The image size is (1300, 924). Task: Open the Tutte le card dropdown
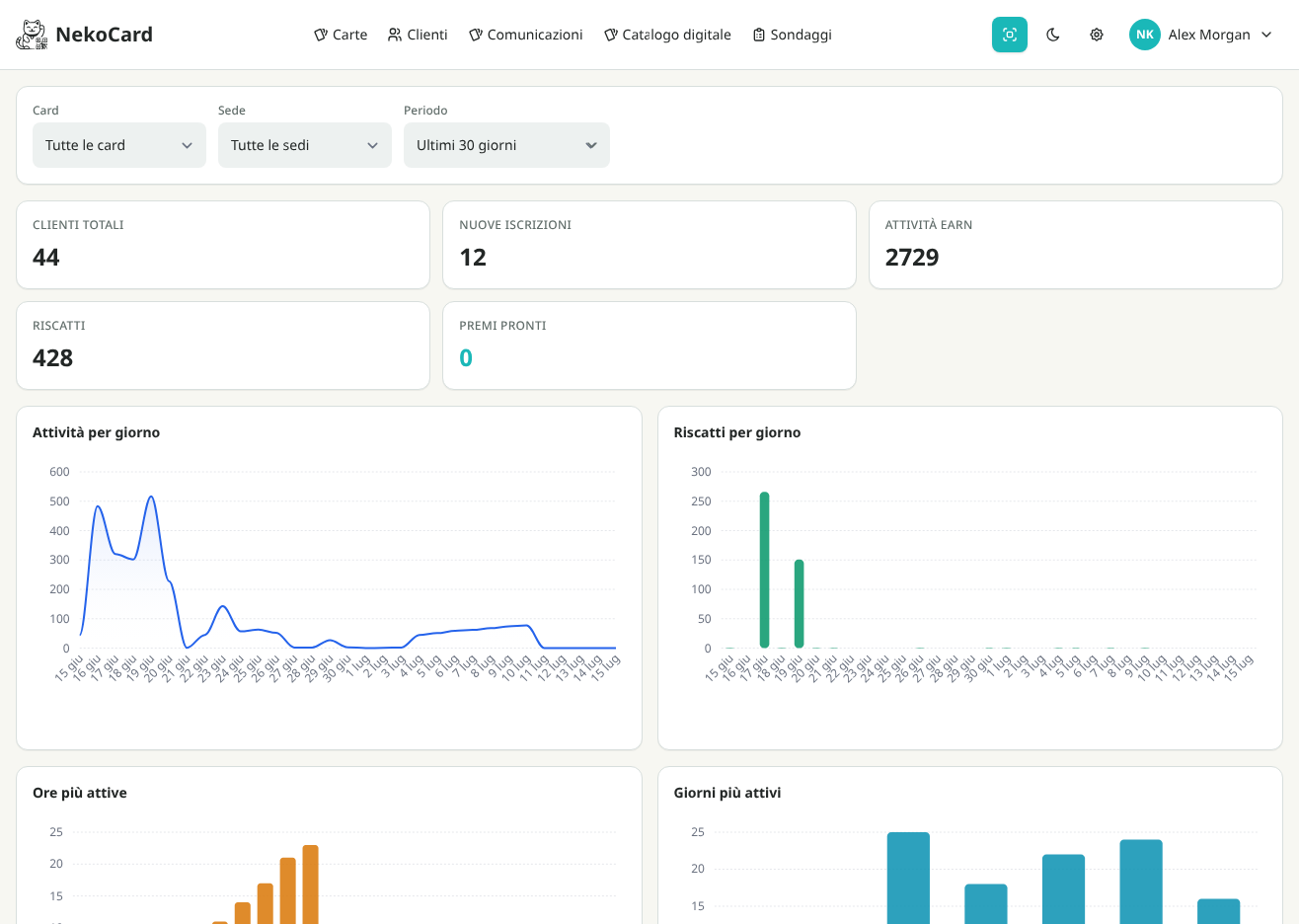[x=119, y=145]
